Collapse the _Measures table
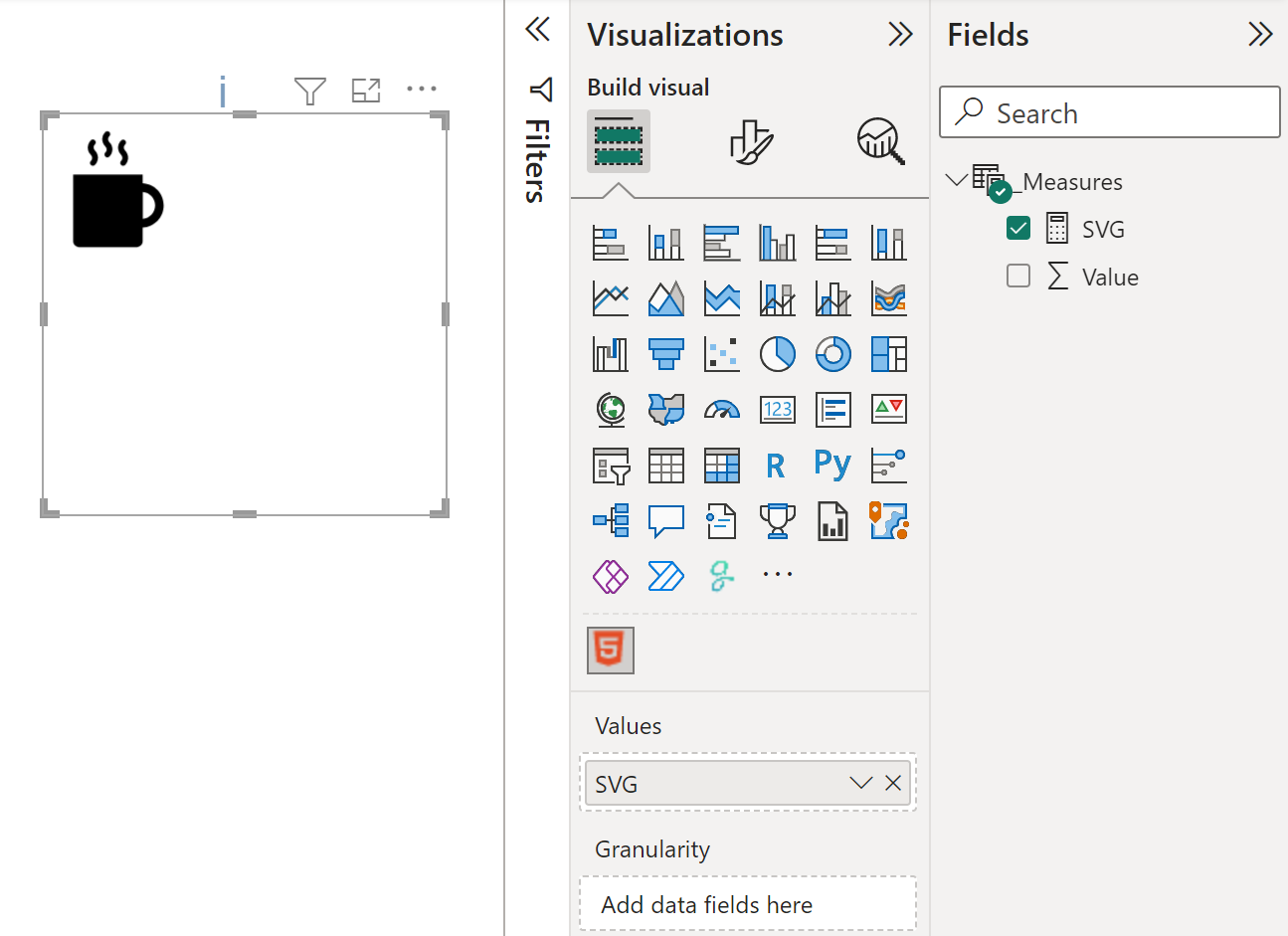Screen dimensions: 1288x936 tap(957, 179)
